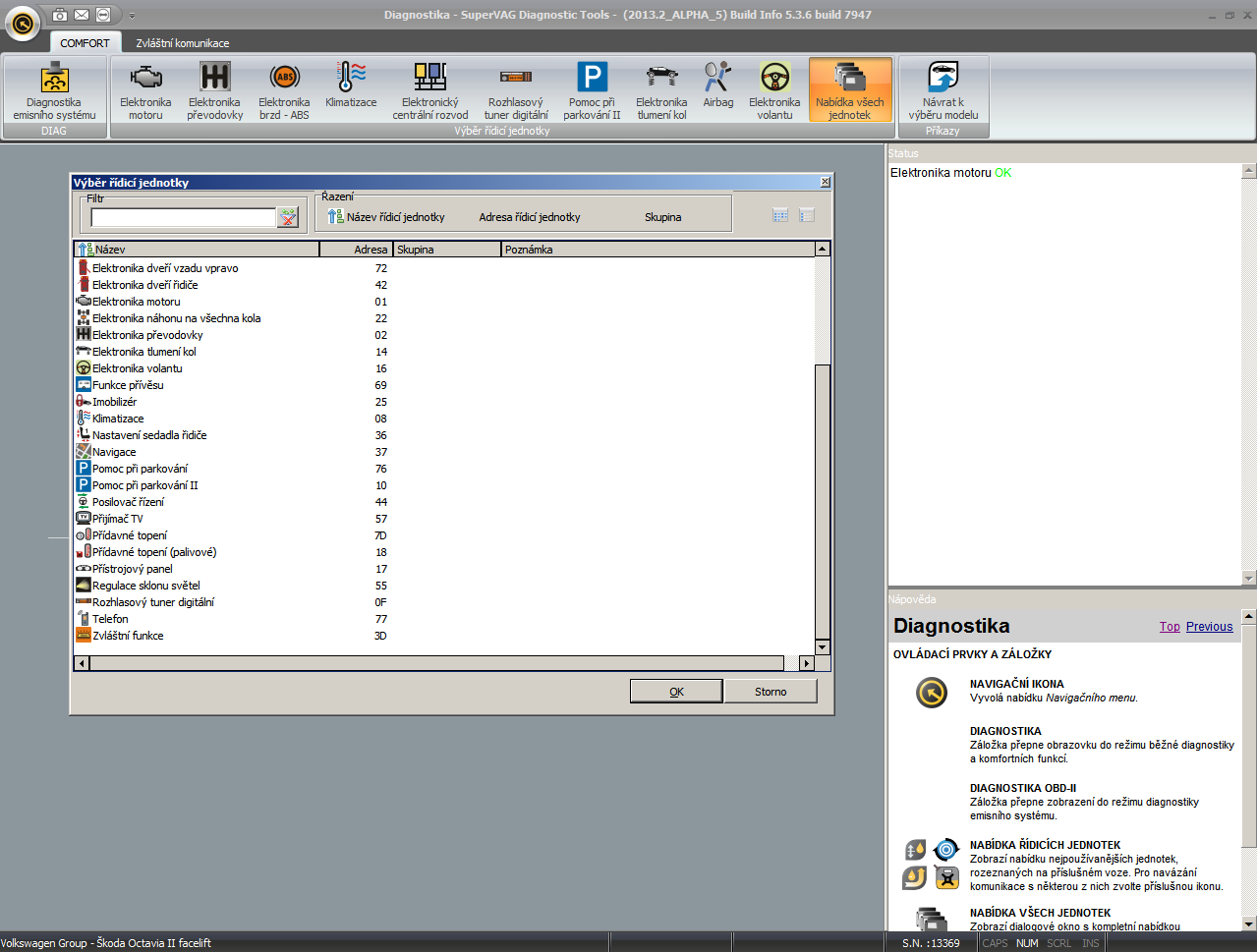The image size is (1257, 952).
Task: Open Elektronika převodovky from the ribbon
Action: pyautogui.click(x=214, y=89)
